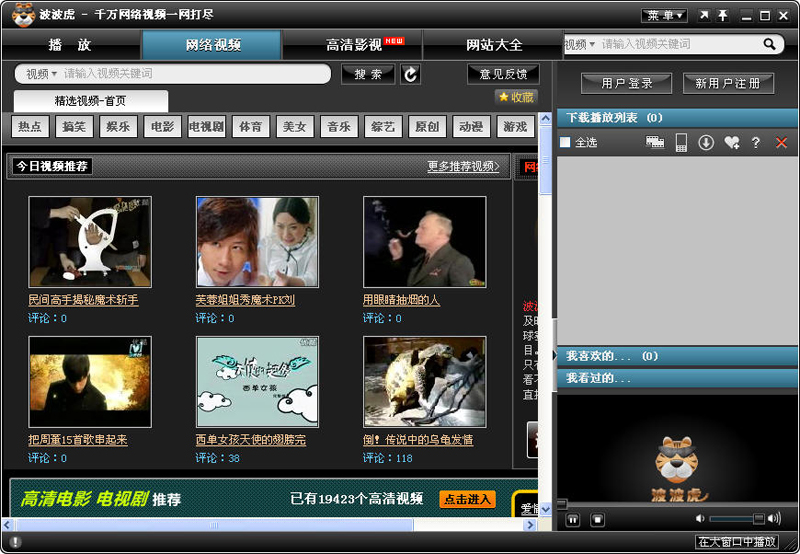Stop playback in the mini player
This screenshot has width=800, height=554.
(x=597, y=520)
